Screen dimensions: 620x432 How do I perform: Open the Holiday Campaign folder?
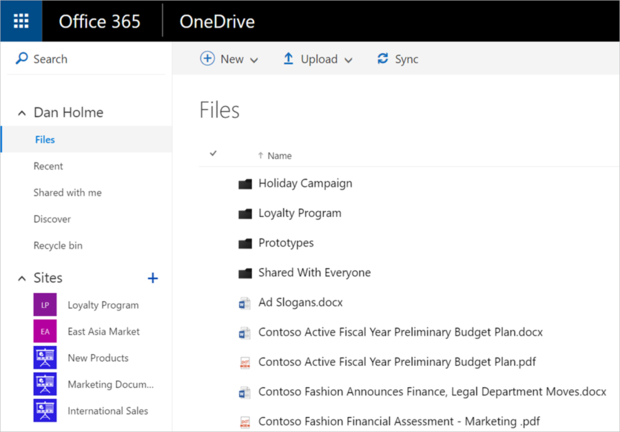click(x=305, y=183)
